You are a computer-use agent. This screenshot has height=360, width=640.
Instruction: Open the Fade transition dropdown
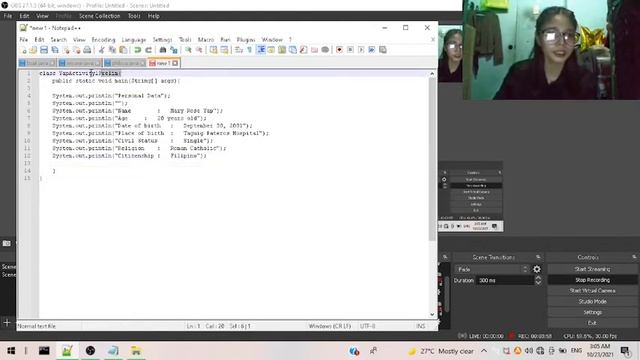[492, 269]
